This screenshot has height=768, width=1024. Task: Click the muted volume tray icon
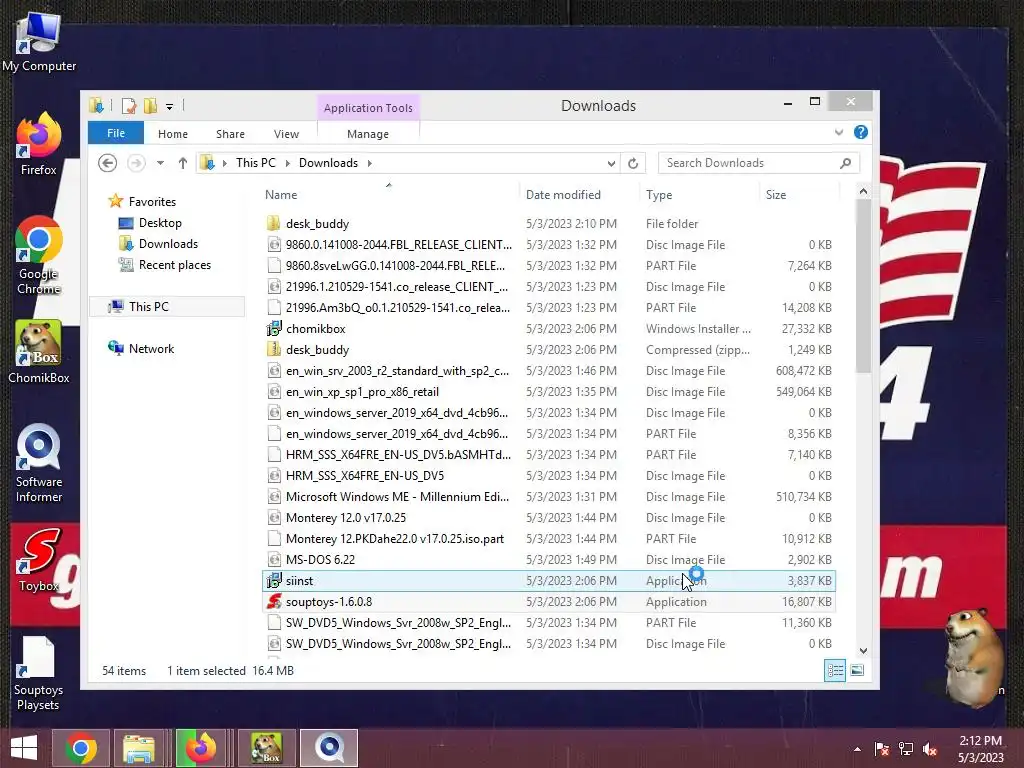click(x=929, y=749)
